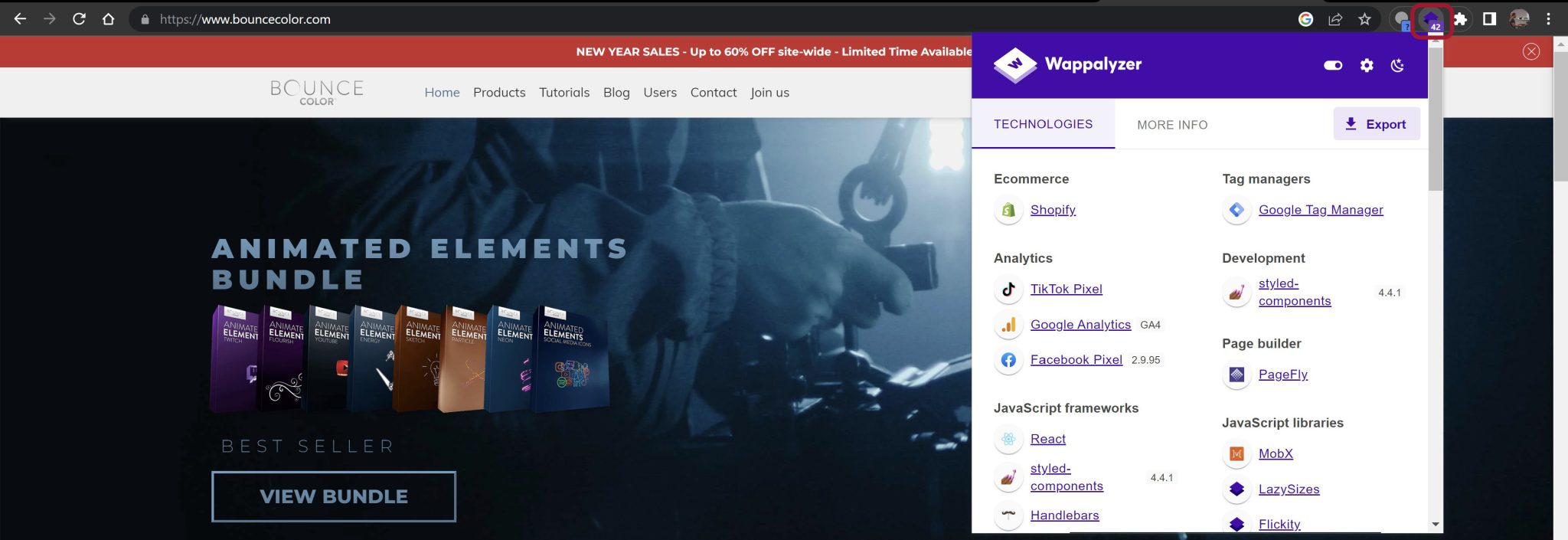Open the MobX link
Screen dimensions: 1568x540
pos(1276,453)
